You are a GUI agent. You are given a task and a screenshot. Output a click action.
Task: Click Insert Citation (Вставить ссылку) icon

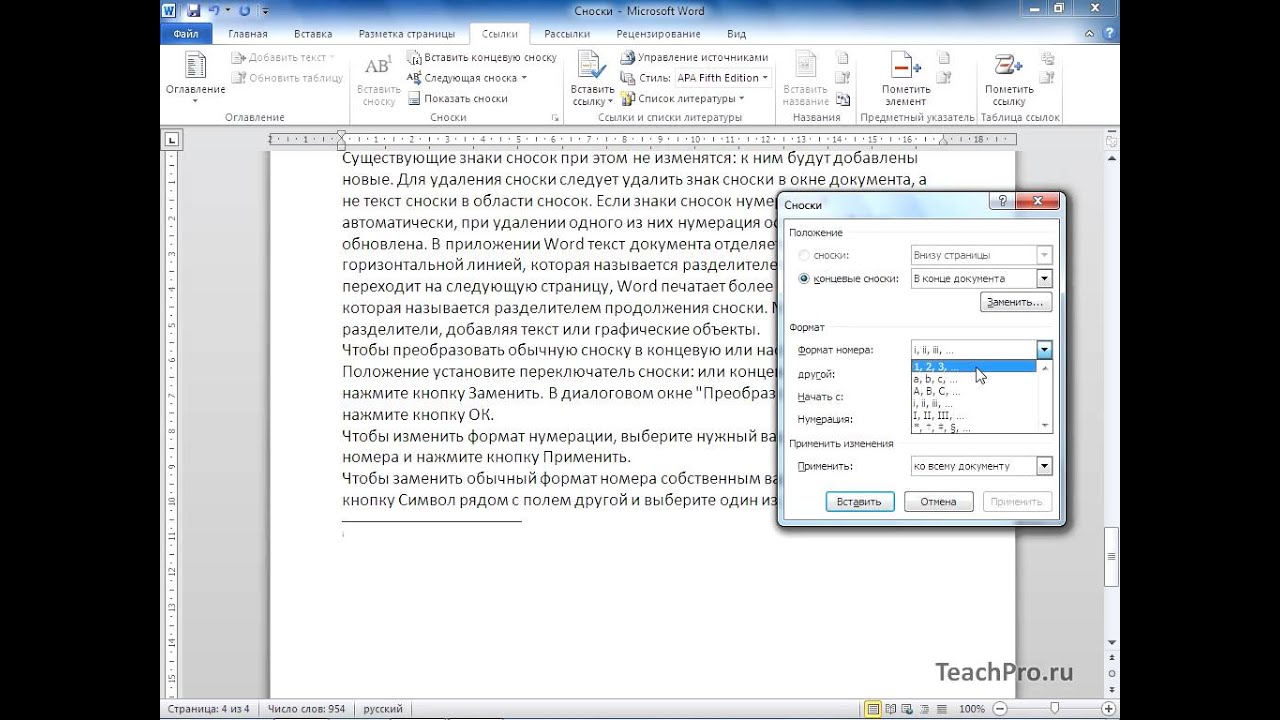click(589, 68)
